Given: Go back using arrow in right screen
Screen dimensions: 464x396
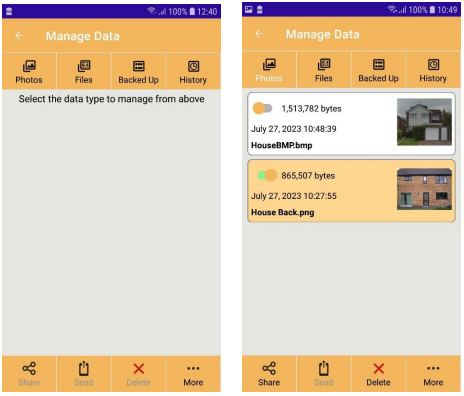Looking at the screenshot, I should pyautogui.click(x=259, y=34).
